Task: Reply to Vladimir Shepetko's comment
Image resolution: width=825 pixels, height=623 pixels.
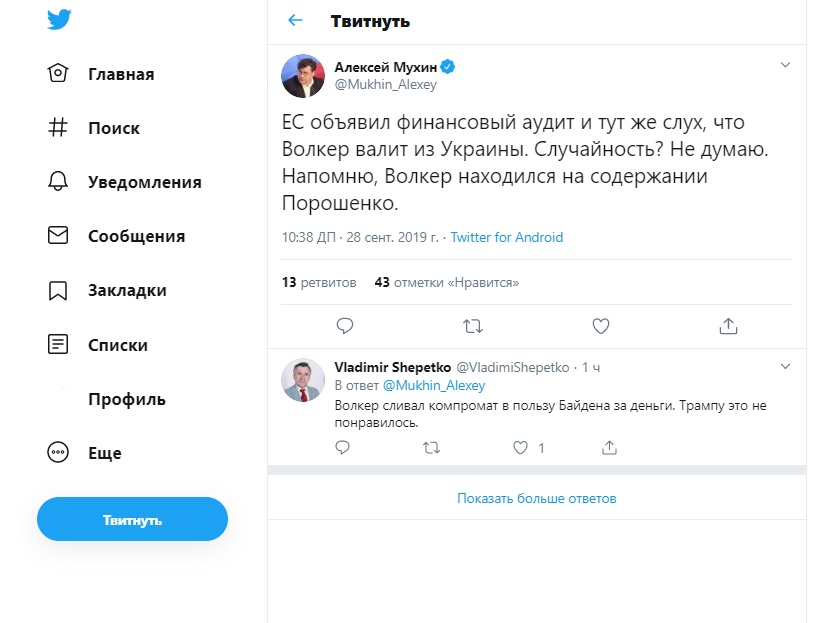Action: [343, 448]
